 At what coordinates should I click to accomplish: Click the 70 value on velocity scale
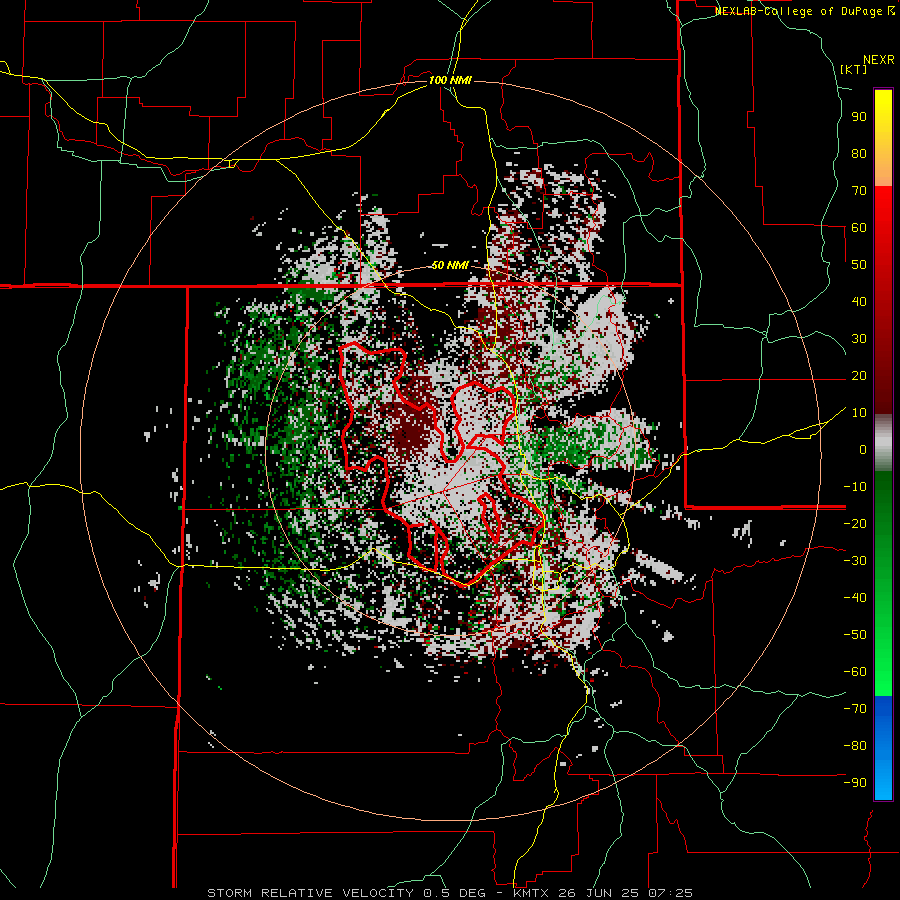tap(859, 191)
